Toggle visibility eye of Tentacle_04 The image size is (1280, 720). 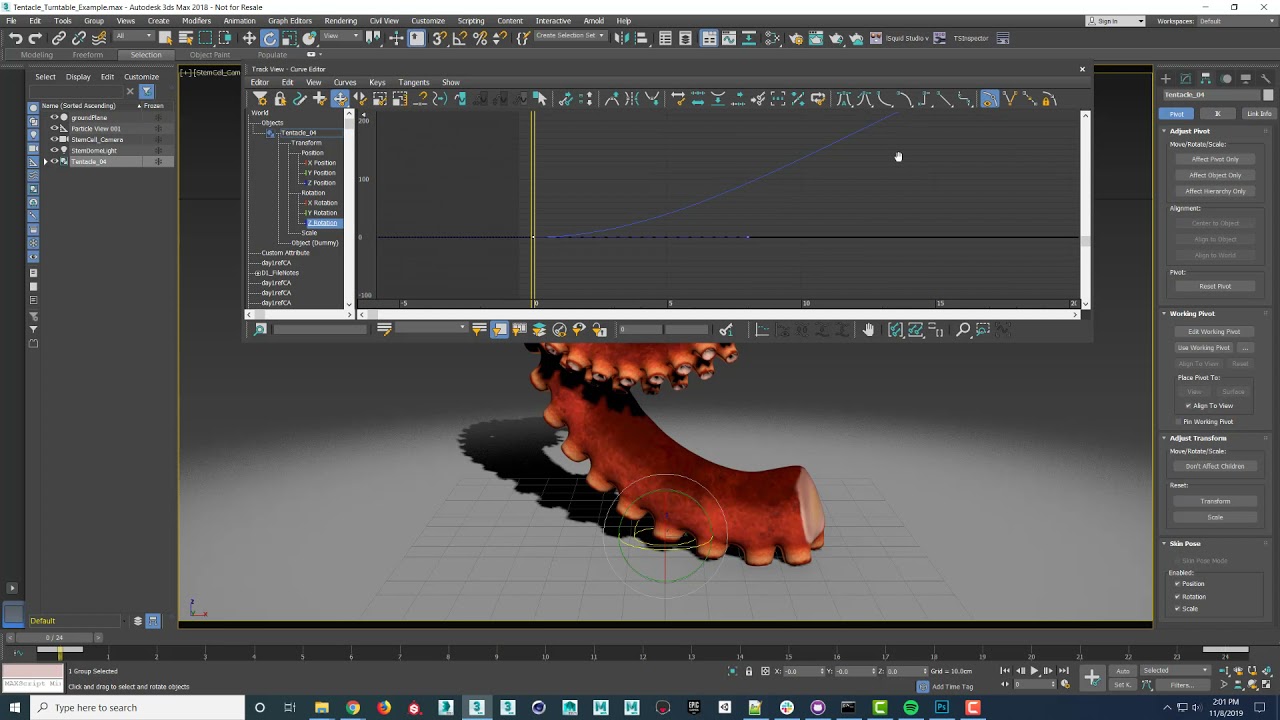(x=54, y=161)
